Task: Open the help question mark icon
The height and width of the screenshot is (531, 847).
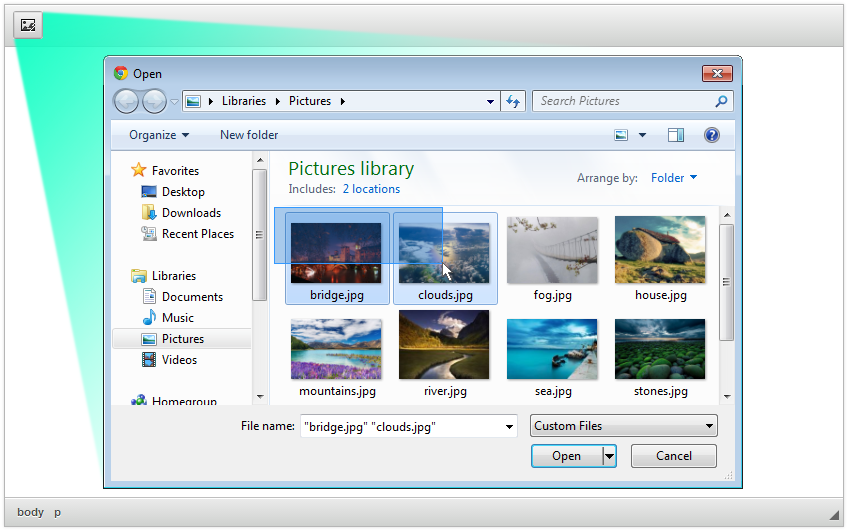Action: (712, 135)
